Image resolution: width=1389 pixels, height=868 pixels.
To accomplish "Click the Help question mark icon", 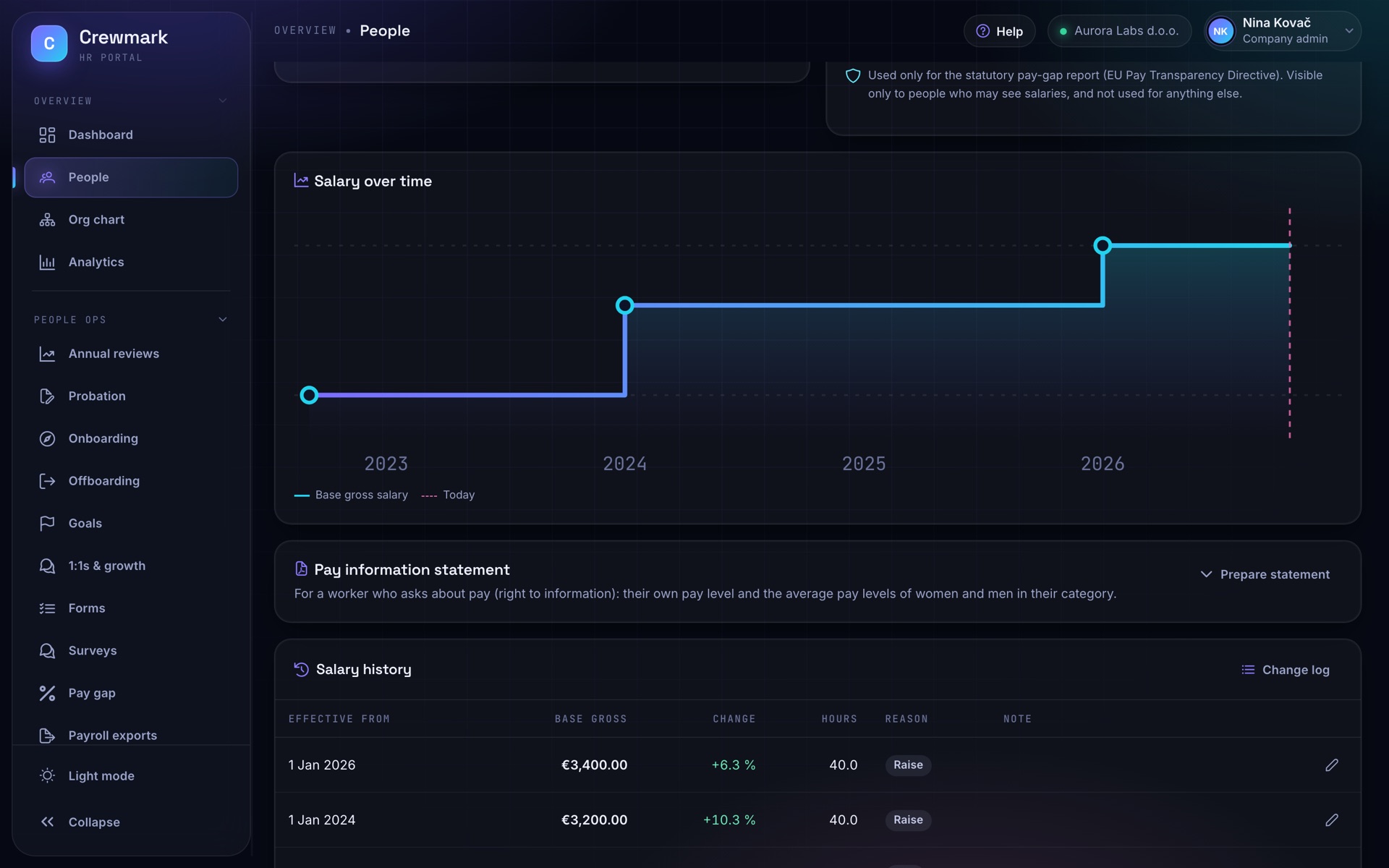I will [x=982, y=31].
